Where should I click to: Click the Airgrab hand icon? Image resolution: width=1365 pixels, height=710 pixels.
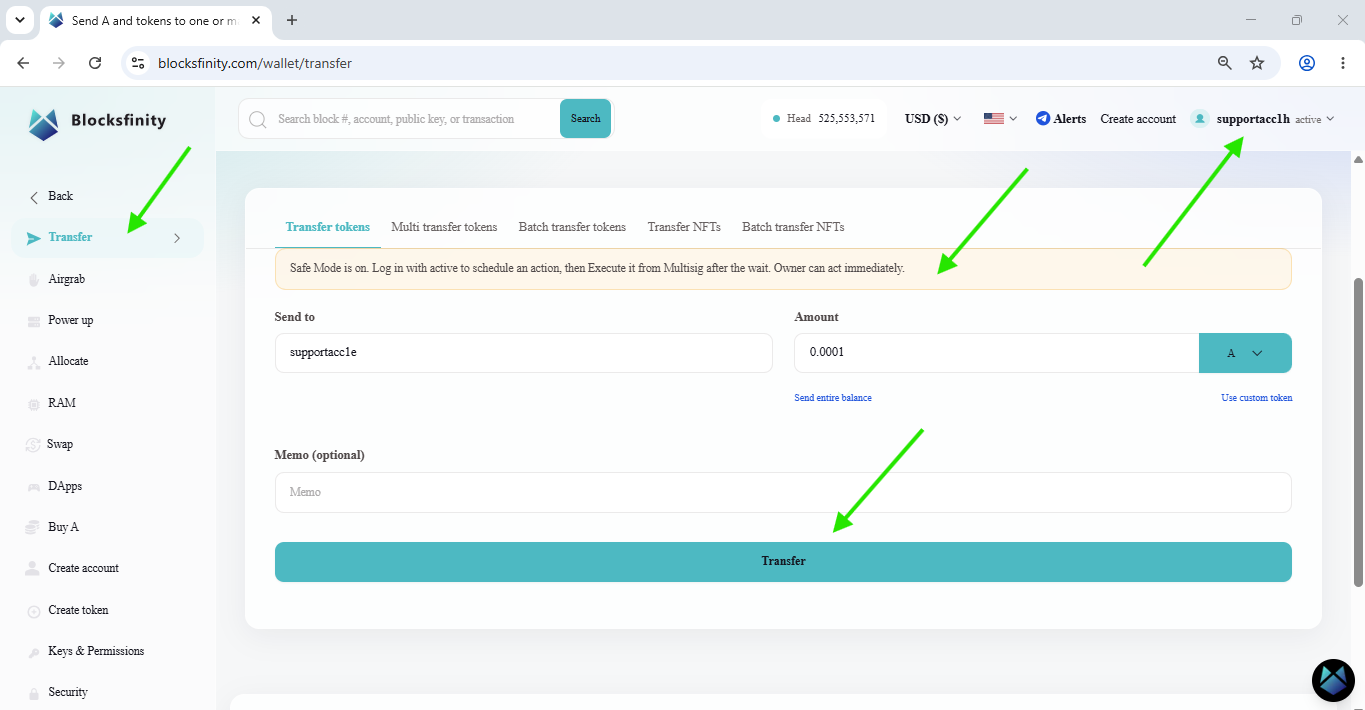[34, 280]
